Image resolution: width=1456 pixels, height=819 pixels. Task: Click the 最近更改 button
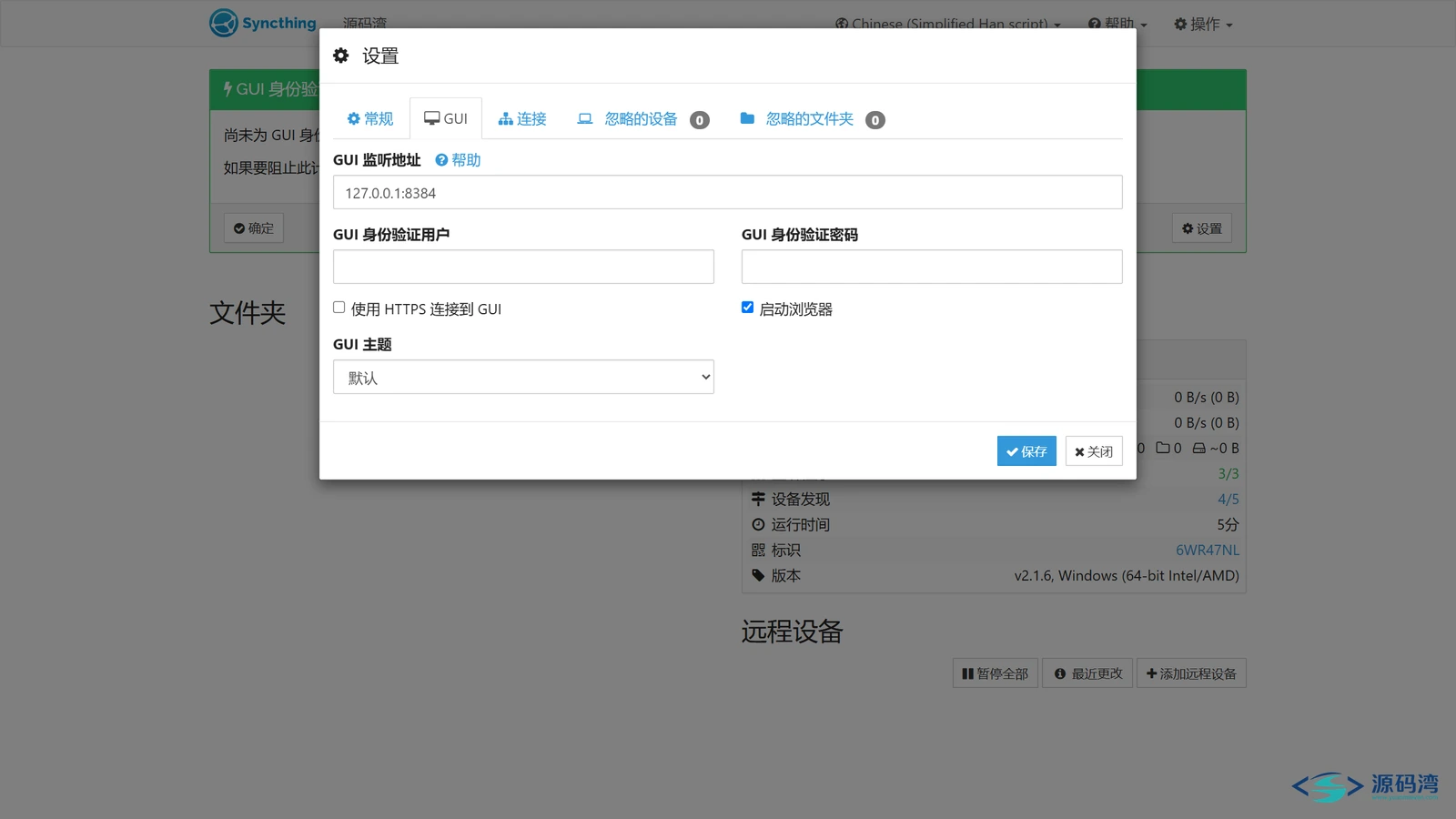(1088, 673)
